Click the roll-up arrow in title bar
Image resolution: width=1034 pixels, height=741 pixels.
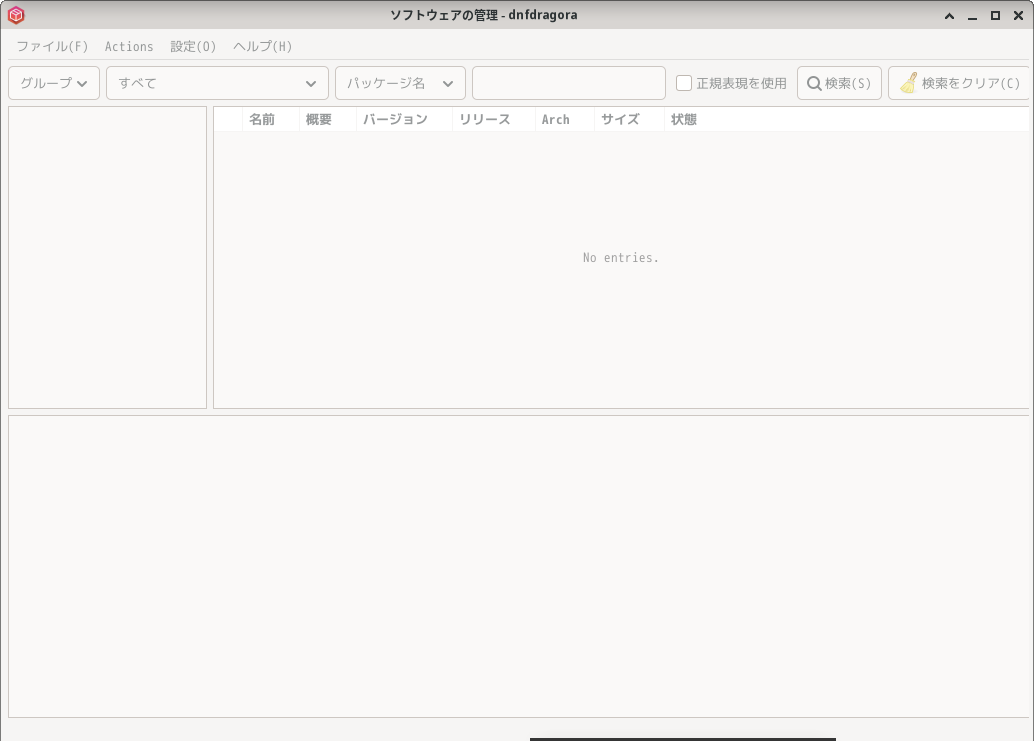950,15
